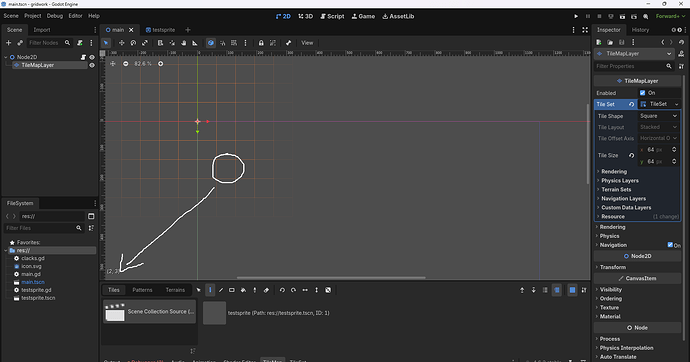This screenshot has width=690, height=362.
Task: Switch to Rotate Mode tool
Action: [x=133, y=43]
